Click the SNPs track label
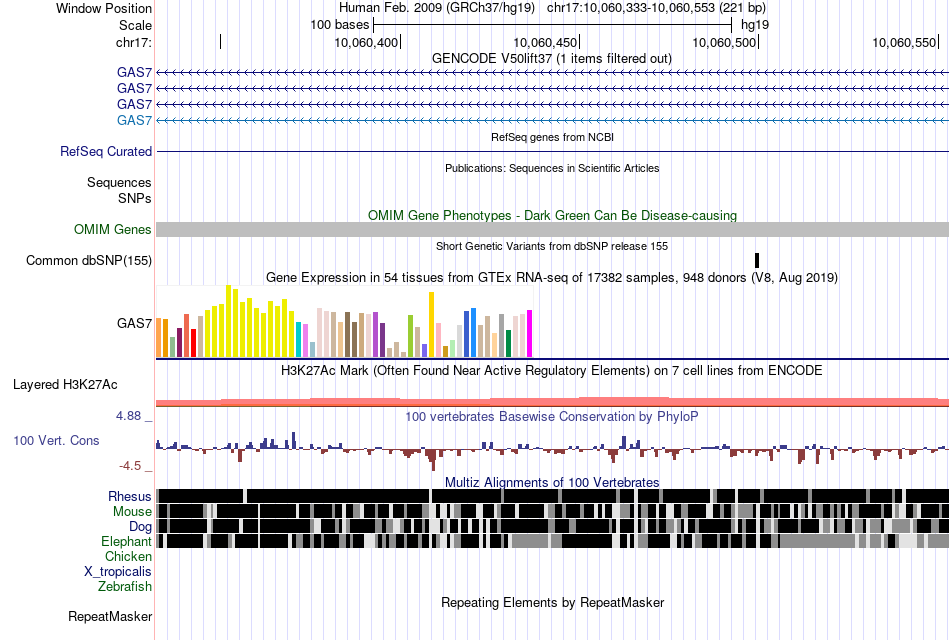The image size is (950, 640). coord(135,198)
